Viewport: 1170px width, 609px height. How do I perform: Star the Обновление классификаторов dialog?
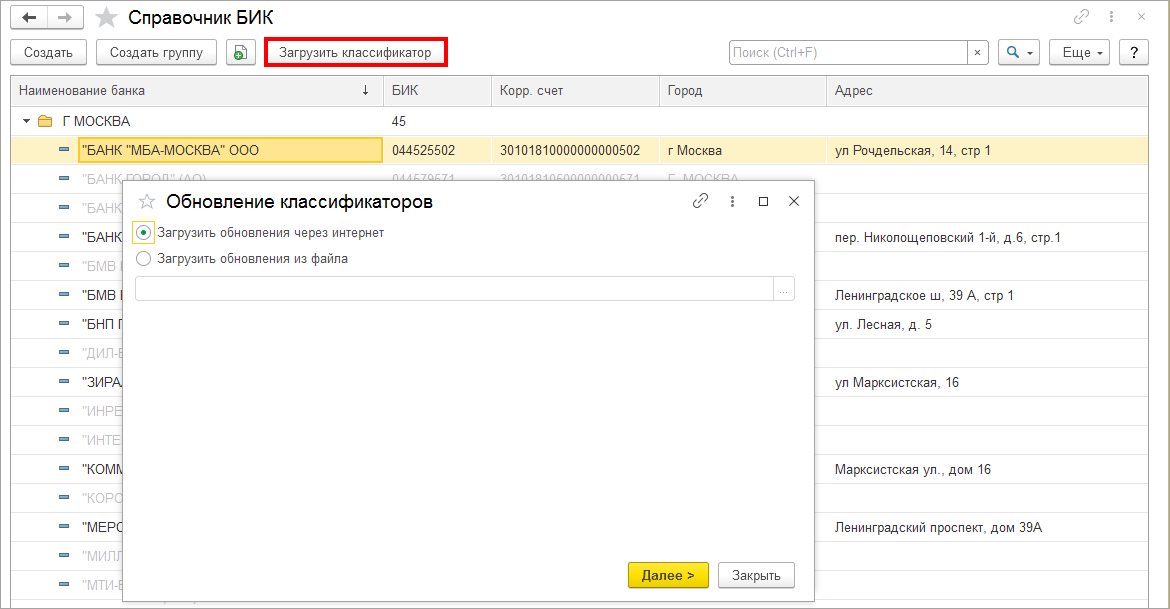[146, 201]
